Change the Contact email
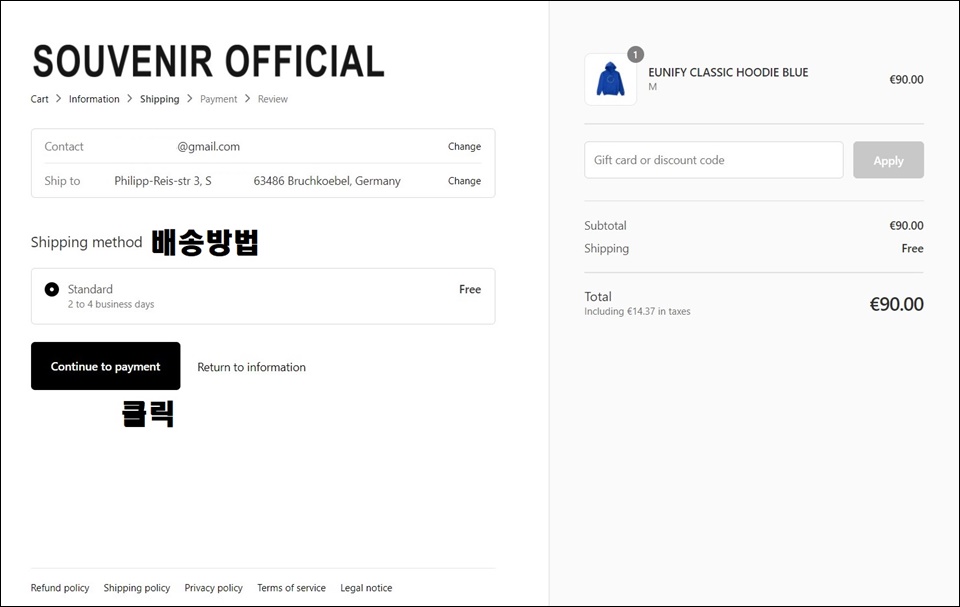 464,146
